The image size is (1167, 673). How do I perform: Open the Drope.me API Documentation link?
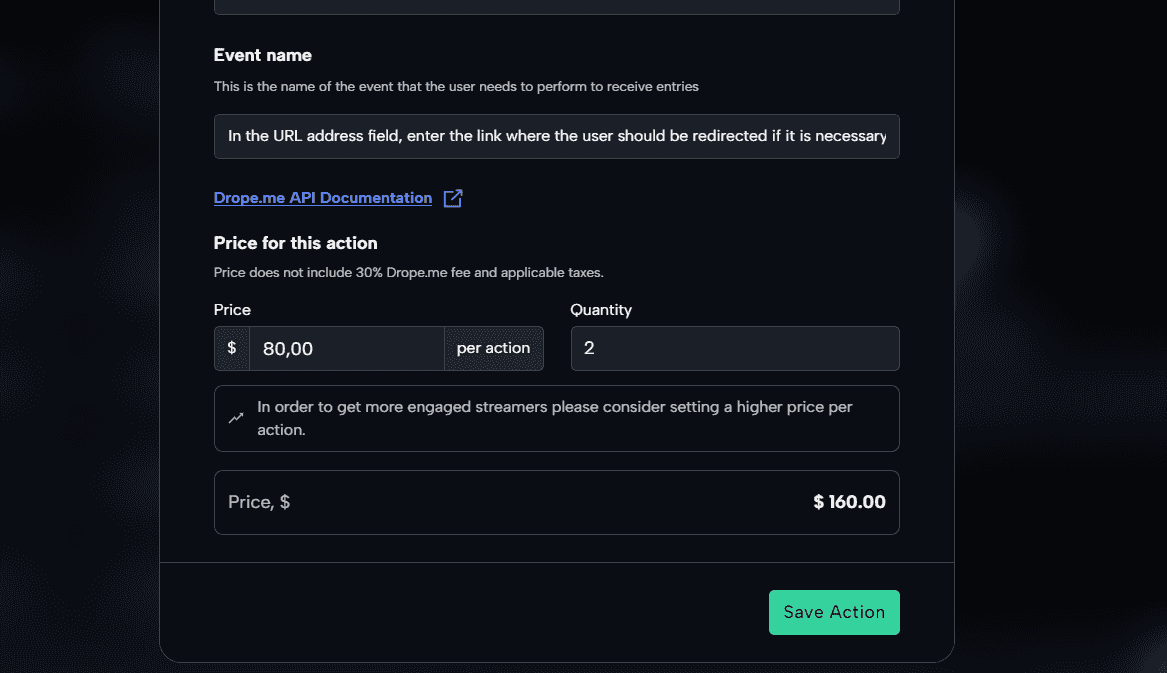pyautogui.click(x=322, y=198)
